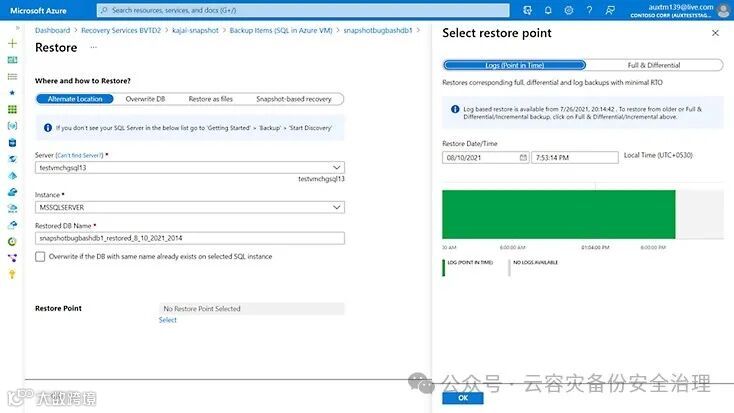Open the help question mark
The width and height of the screenshot is (734, 413).
click(x=589, y=10)
